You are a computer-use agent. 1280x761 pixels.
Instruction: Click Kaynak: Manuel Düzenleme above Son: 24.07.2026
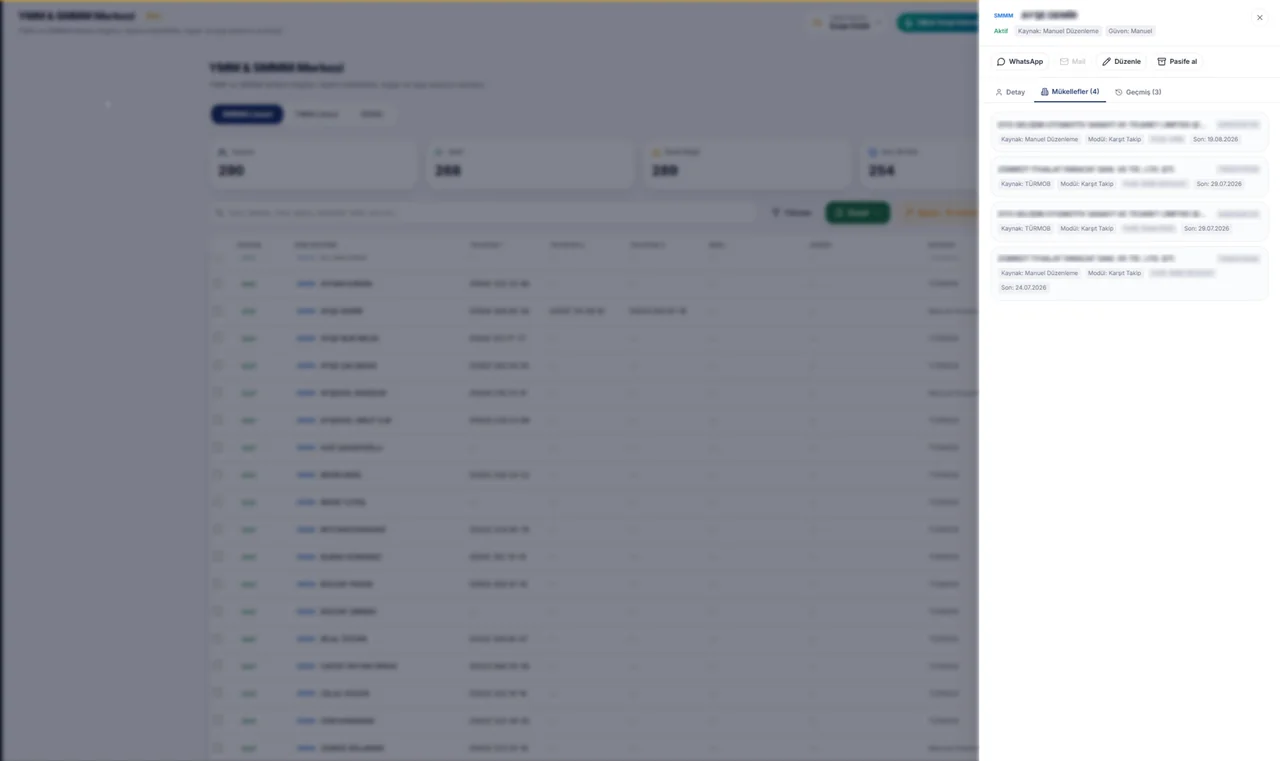pos(1039,273)
